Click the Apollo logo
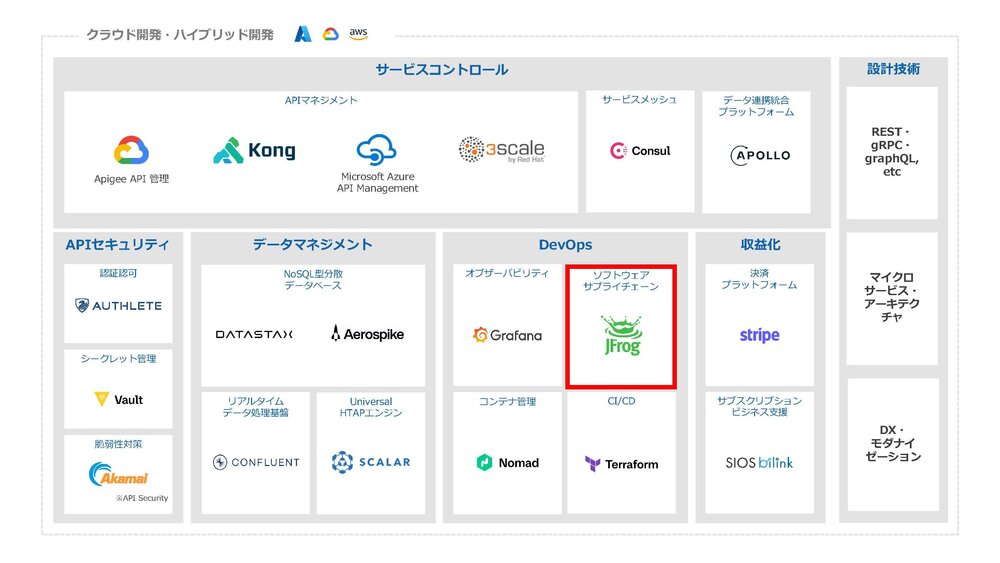 pyautogui.click(x=760, y=155)
